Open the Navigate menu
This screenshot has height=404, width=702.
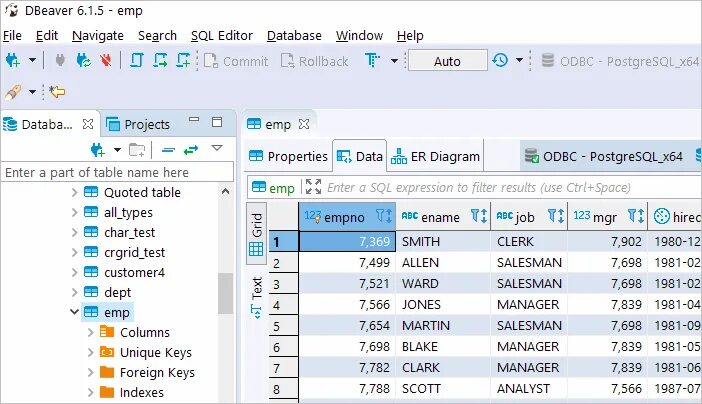[x=98, y=35]
